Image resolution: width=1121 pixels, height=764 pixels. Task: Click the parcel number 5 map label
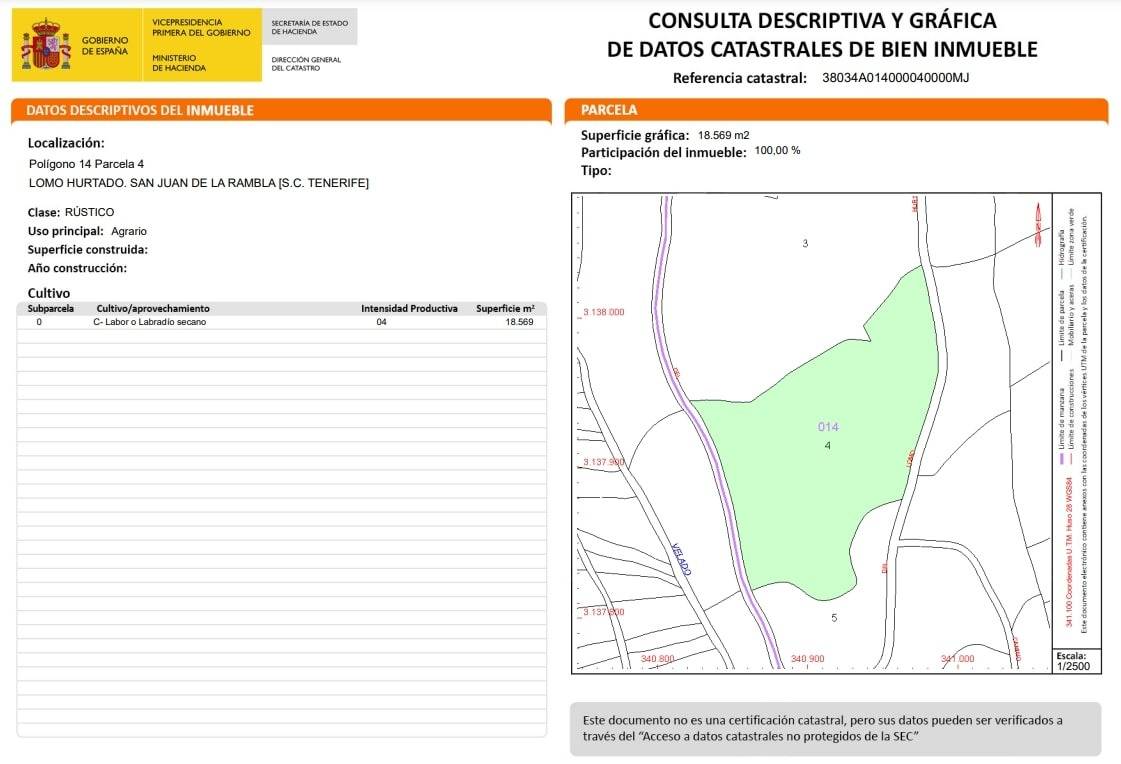point(834,618)
